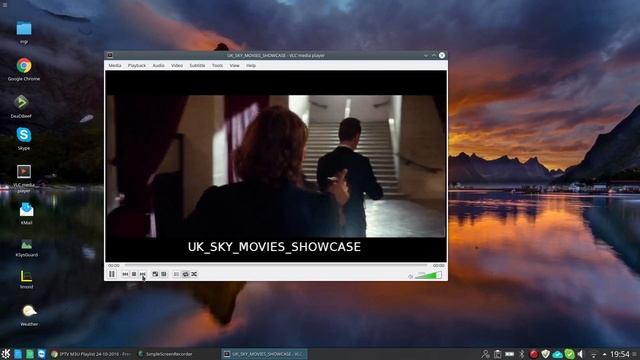
Task: Skip to previous media in VLC
Action: 125,274
